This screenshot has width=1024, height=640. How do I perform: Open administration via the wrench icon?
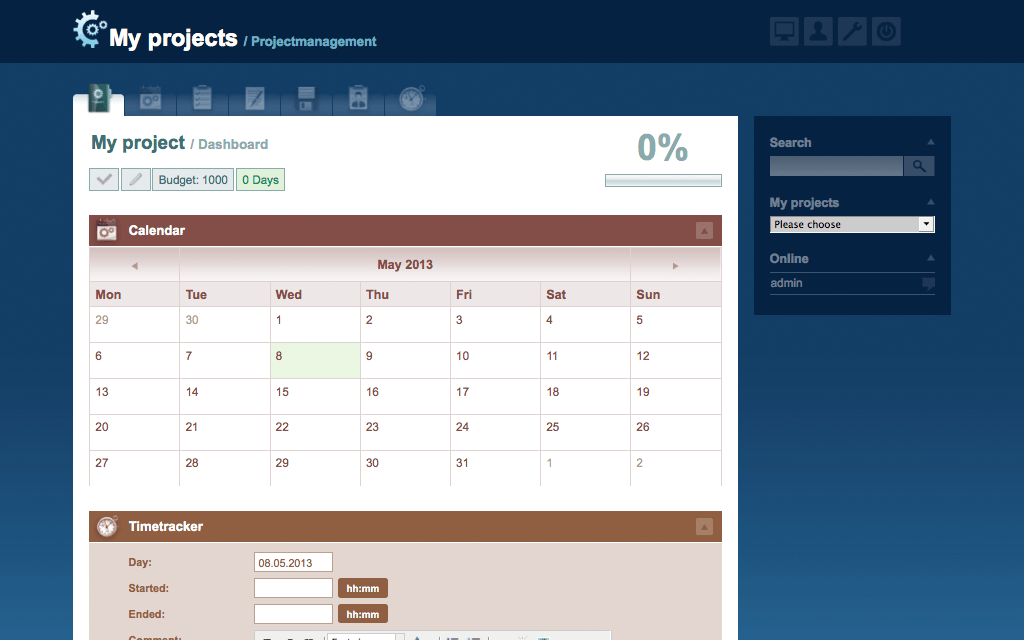(852, 32)
